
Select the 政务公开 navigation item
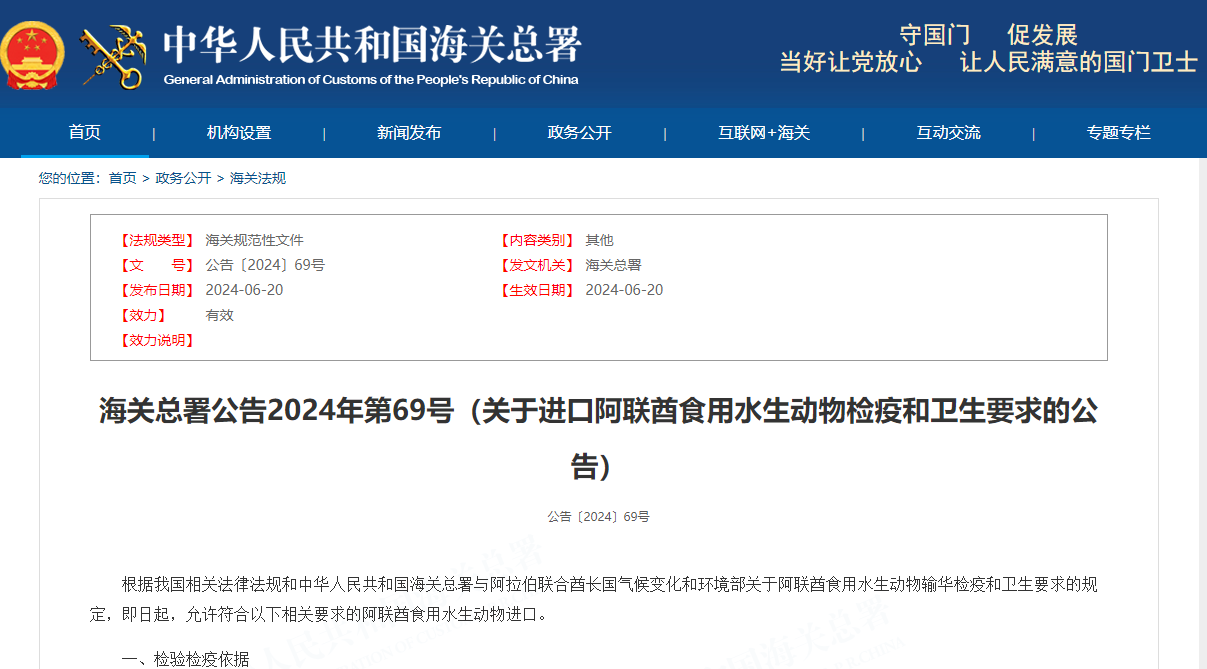point(580,132)
